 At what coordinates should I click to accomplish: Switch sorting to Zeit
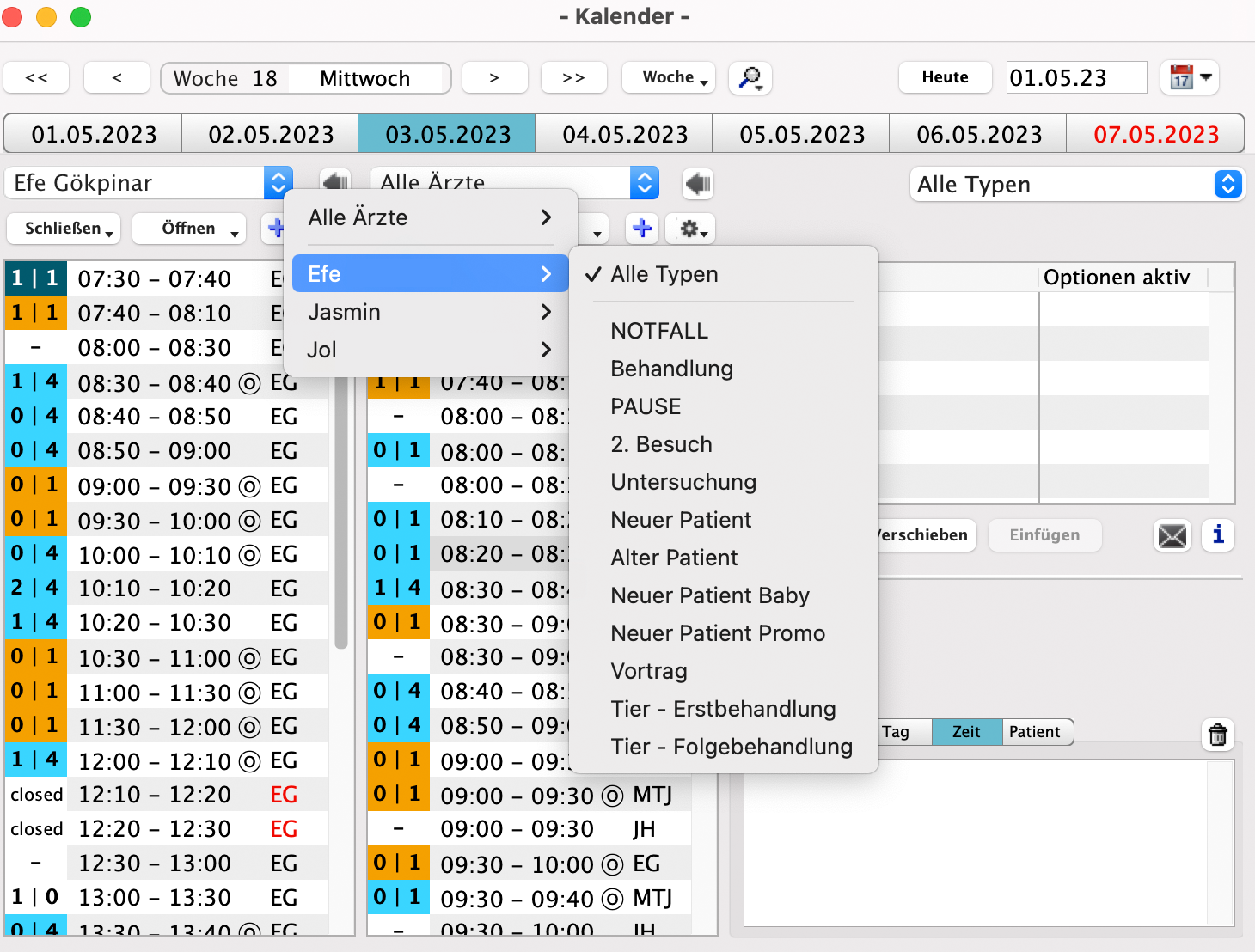click(x=966, y=732)
